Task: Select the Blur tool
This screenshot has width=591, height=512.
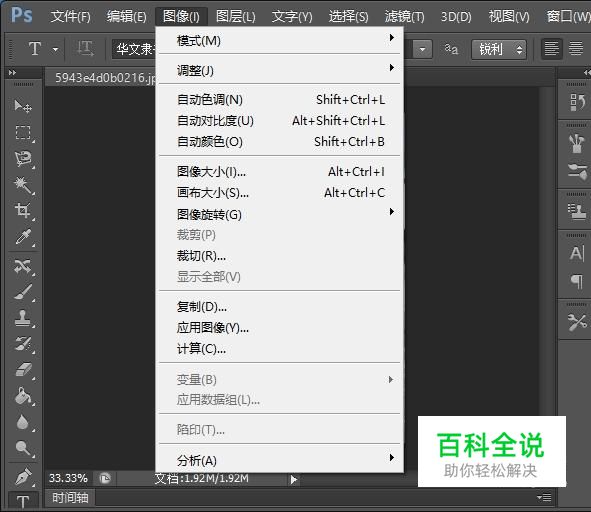Action: click(23, 422)
